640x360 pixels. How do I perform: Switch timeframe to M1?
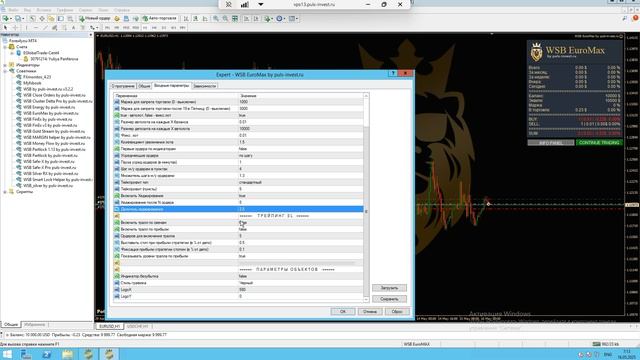pos(107,27)
